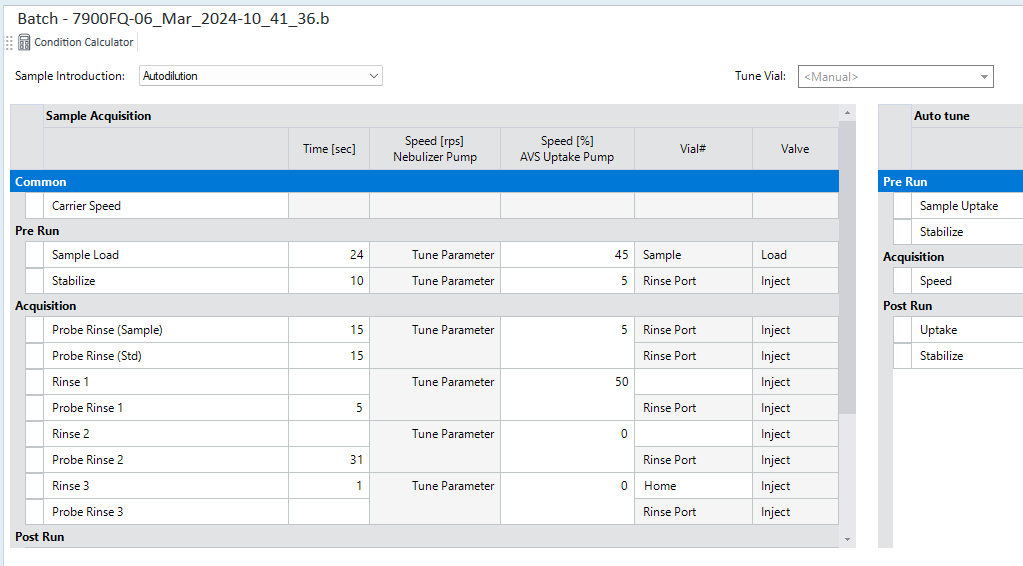Toggle Auto tune Sample Uptake checkbox

[x=902, y=206]
